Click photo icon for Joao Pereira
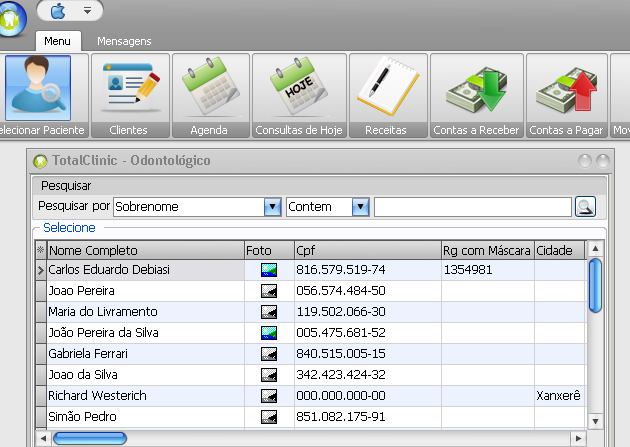The image size is (630, 447). click(269, 291)
